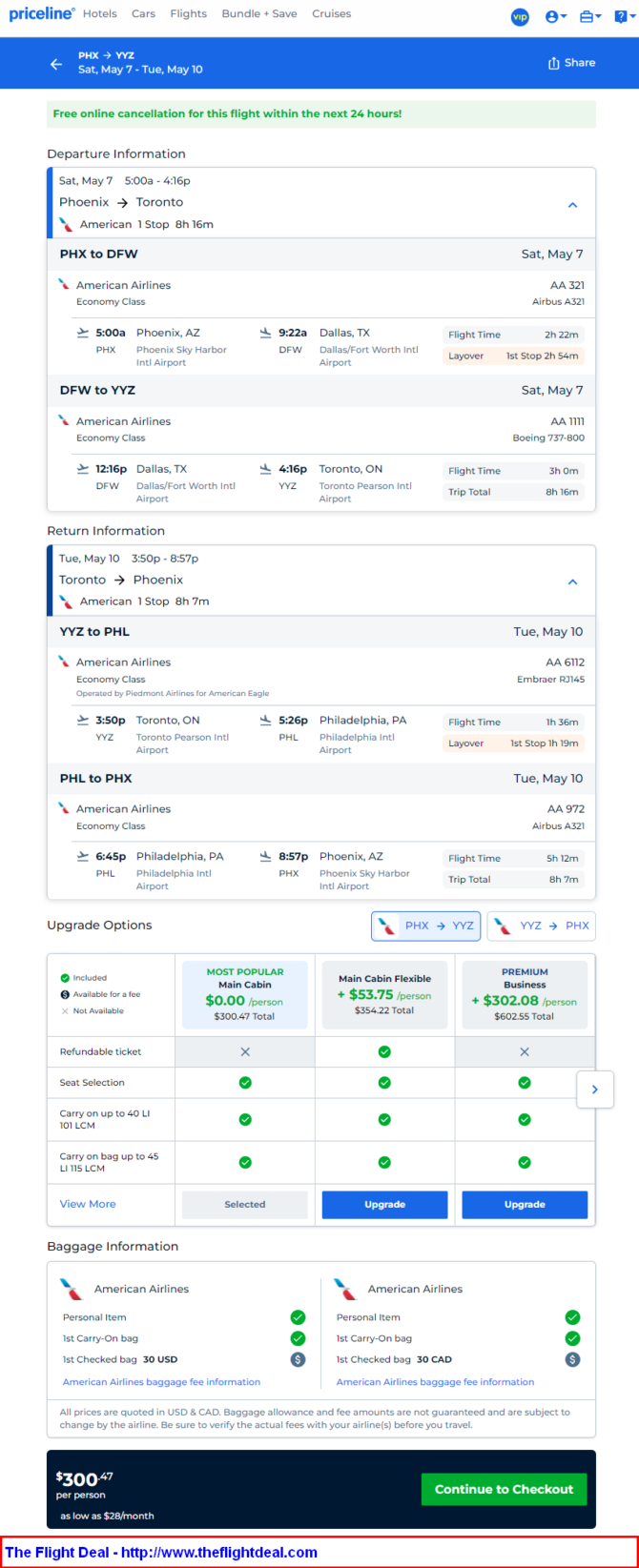
Task: Share this flight itinerary
Action: click(x=571, y=63)
